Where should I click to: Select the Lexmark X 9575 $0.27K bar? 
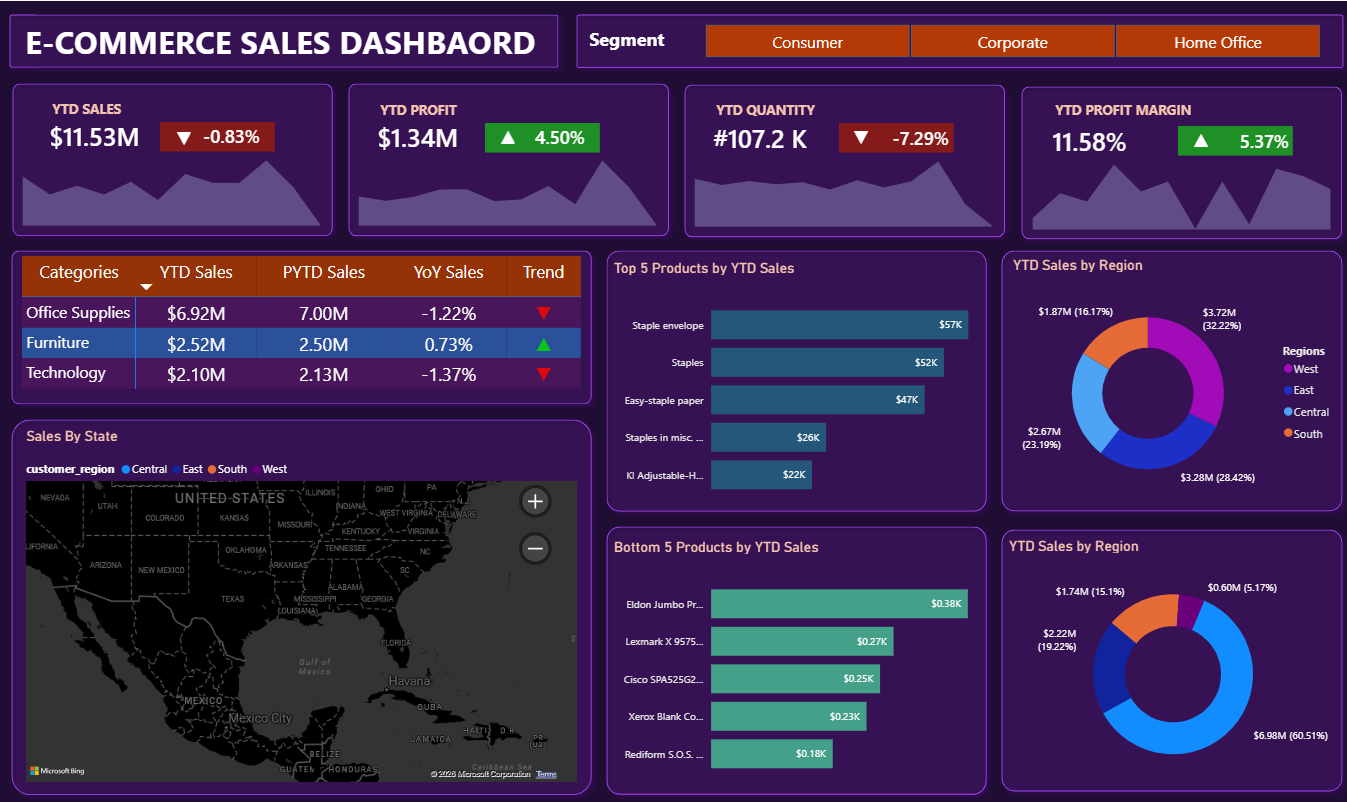click(802, 641)
